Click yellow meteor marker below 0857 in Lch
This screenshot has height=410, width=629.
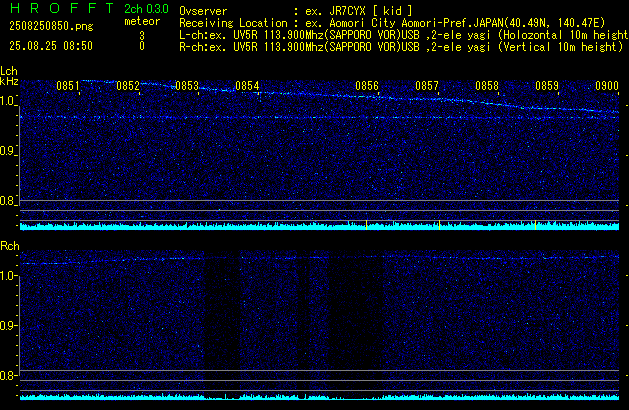click(x=440, y=225)
